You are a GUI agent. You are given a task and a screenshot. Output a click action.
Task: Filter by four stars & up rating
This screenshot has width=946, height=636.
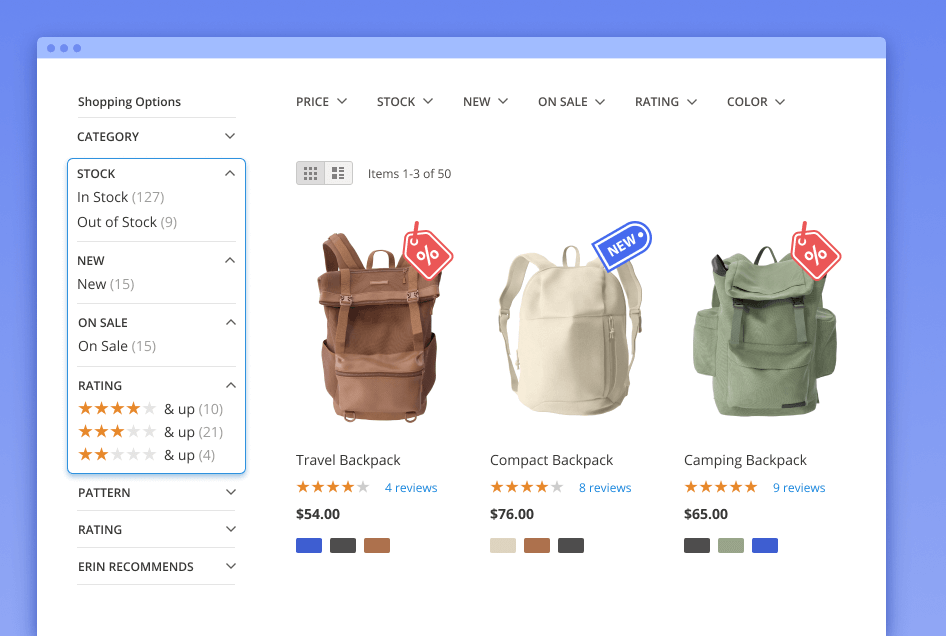coord(150,409)
